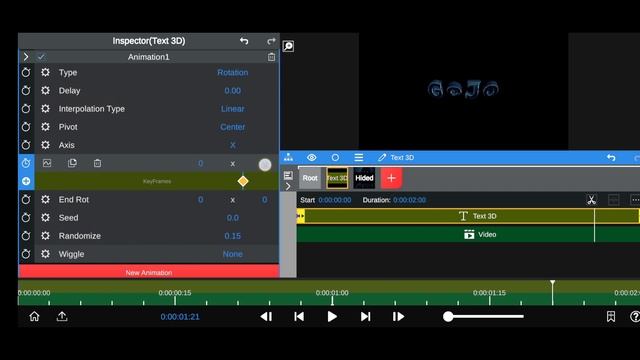This screenshot has width=640, height=360.
Task: Select the Root tab
Action: click(310, 178)
